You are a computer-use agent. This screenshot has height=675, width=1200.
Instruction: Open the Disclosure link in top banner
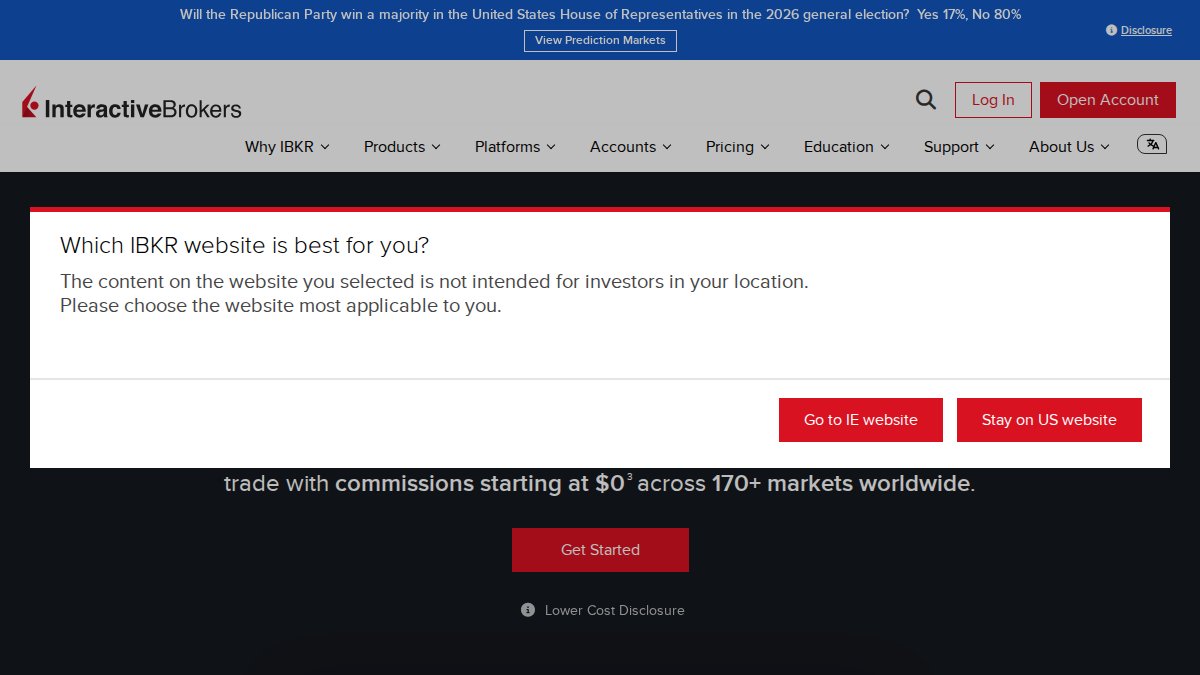tap(1146, 30)
